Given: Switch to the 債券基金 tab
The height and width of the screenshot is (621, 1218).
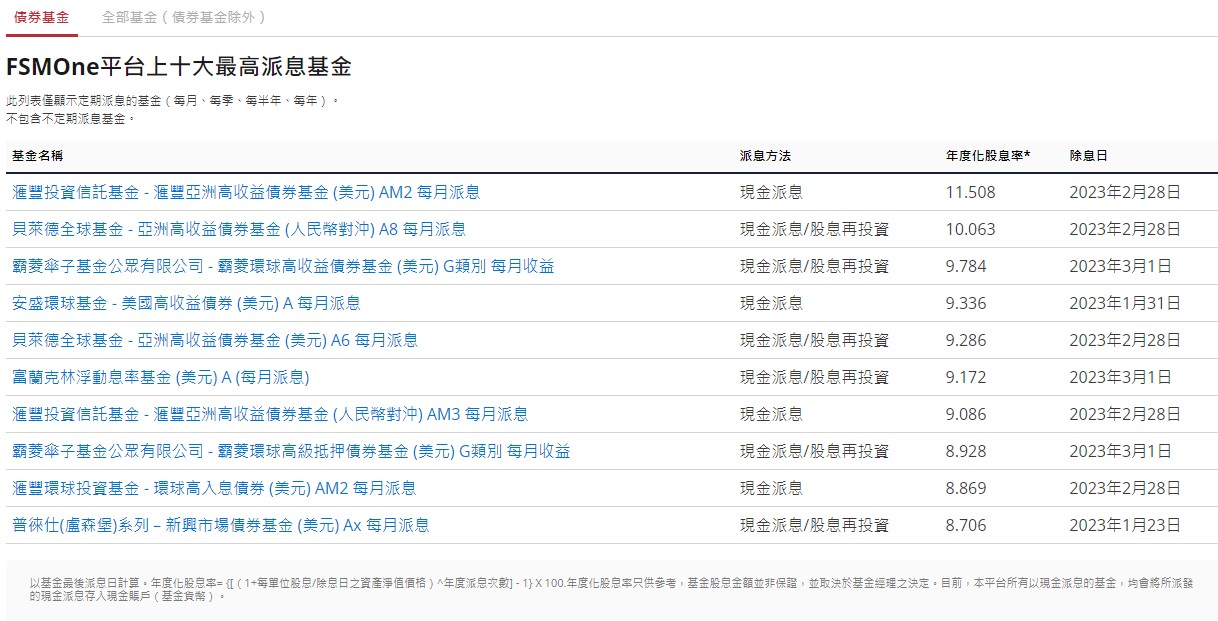Looking at the screenshot, I should 42,18.
